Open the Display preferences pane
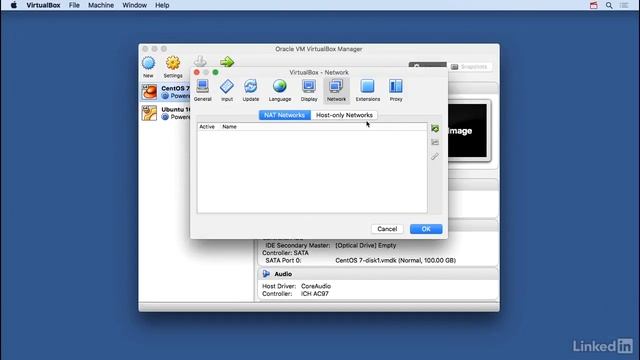640x360 pixels. pyautogui.click(x=309, y=90)
